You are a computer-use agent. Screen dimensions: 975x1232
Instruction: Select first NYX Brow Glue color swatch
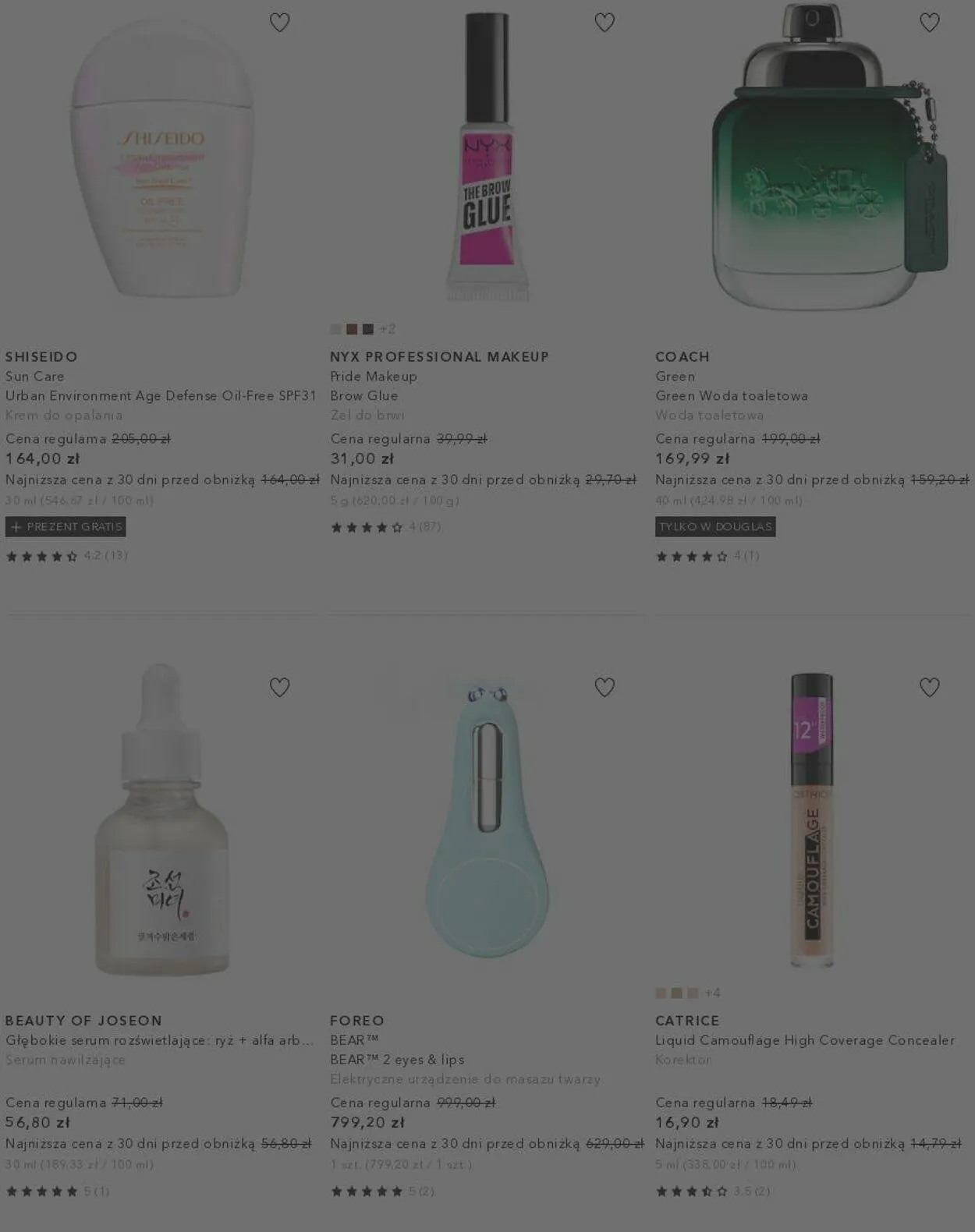click(x=336, y=329)
